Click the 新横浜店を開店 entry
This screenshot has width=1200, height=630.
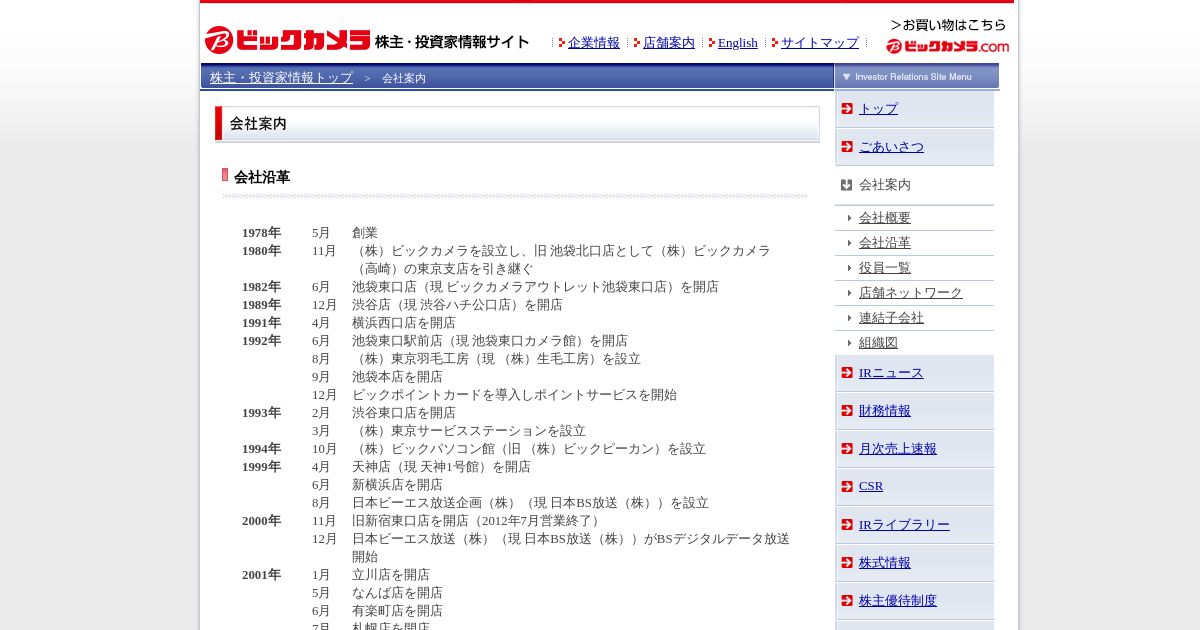(x=397, y=485)
